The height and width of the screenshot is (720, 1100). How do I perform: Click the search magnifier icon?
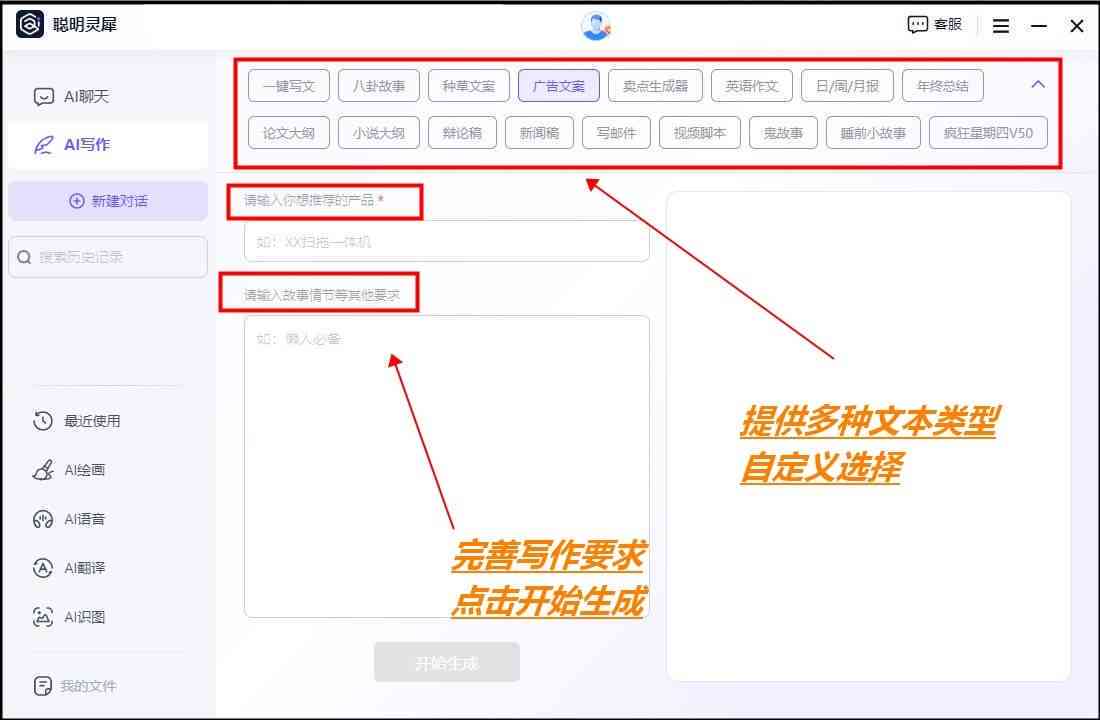tap(25, 257)
